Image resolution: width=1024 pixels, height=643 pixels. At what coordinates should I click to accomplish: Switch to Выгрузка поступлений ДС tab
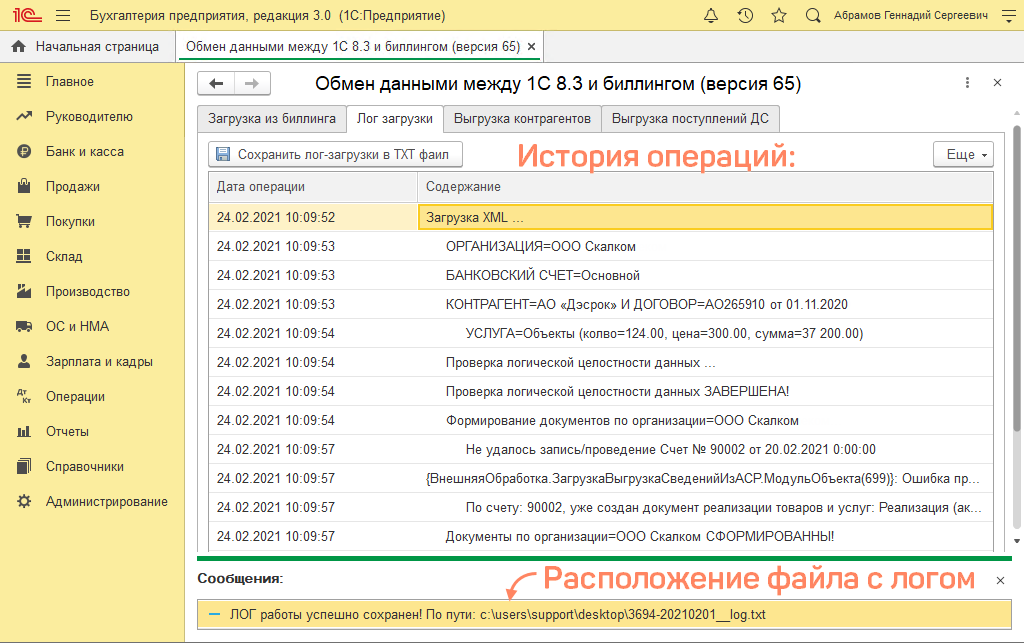point(690,119)
